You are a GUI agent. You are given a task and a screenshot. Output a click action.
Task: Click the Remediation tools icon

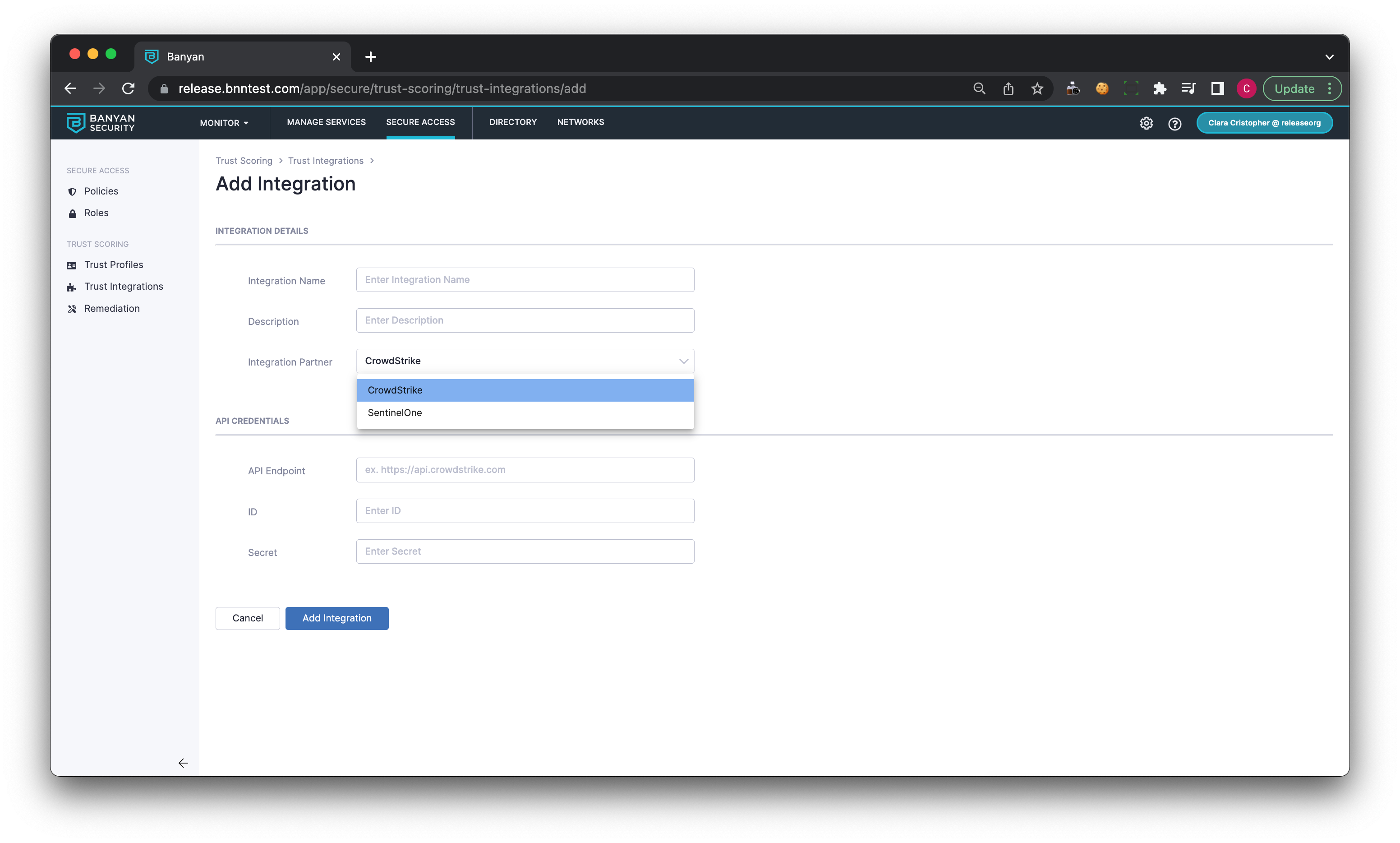pyautogui.click(x=72, y=309)
